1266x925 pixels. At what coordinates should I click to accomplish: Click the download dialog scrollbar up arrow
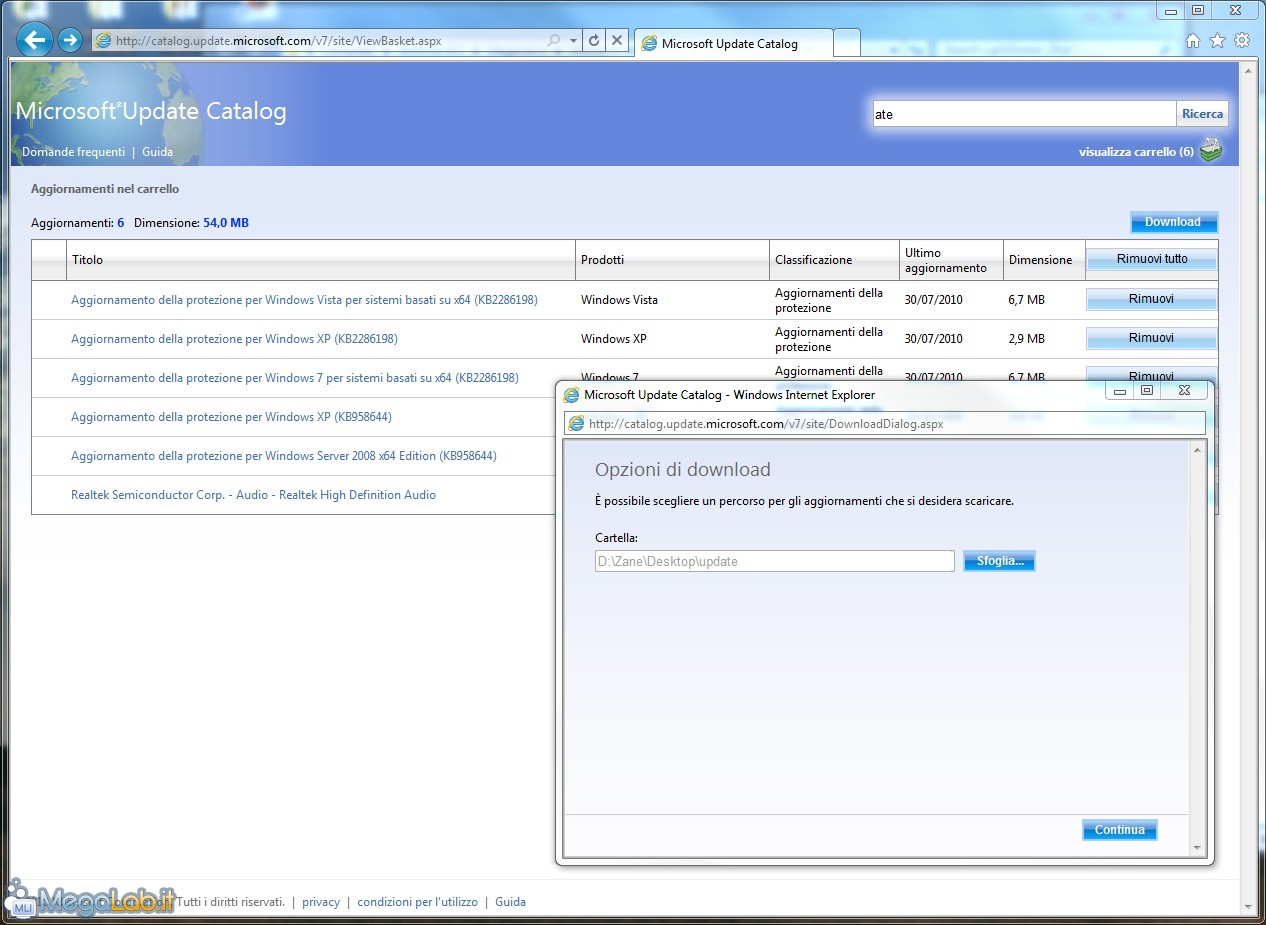click(x=1197, y=451)
